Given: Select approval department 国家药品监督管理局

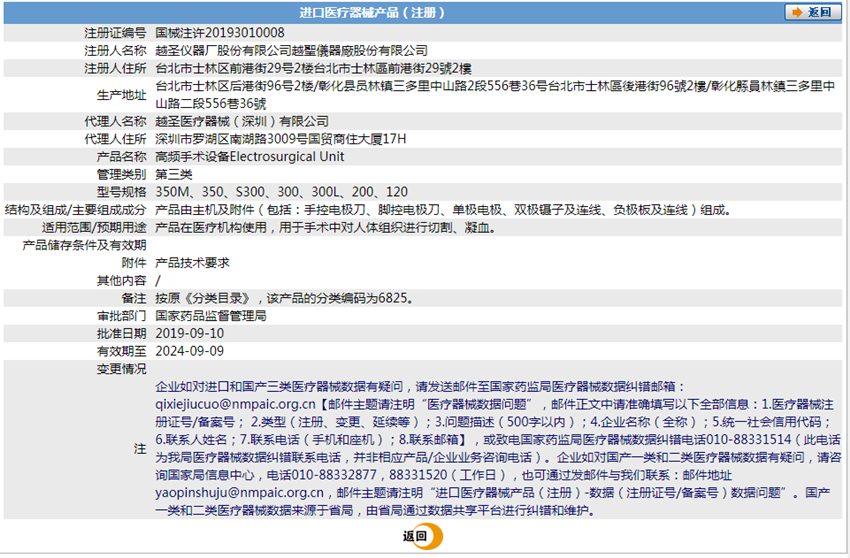Looking at the screenshot, I should (211, 316).
